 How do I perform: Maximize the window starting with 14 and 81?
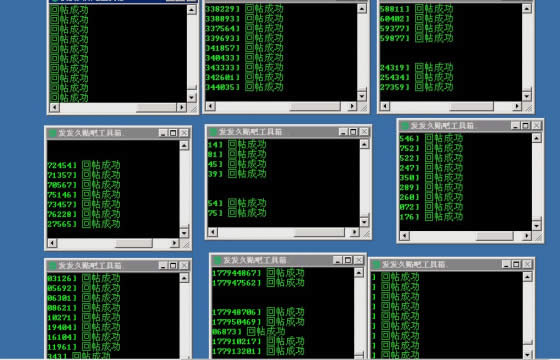click(x=353, y=132)
